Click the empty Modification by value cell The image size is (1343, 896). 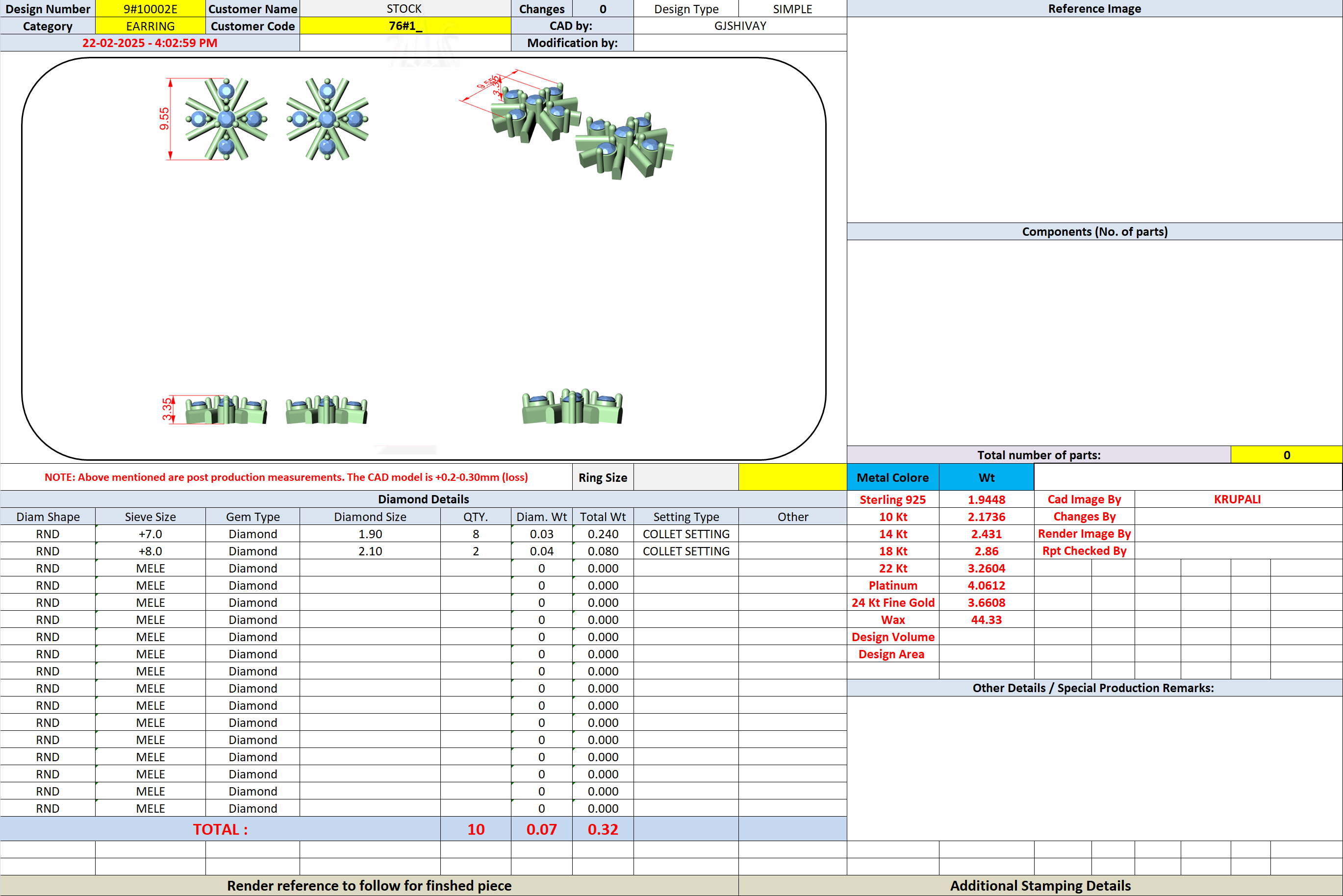click(740, 43)
